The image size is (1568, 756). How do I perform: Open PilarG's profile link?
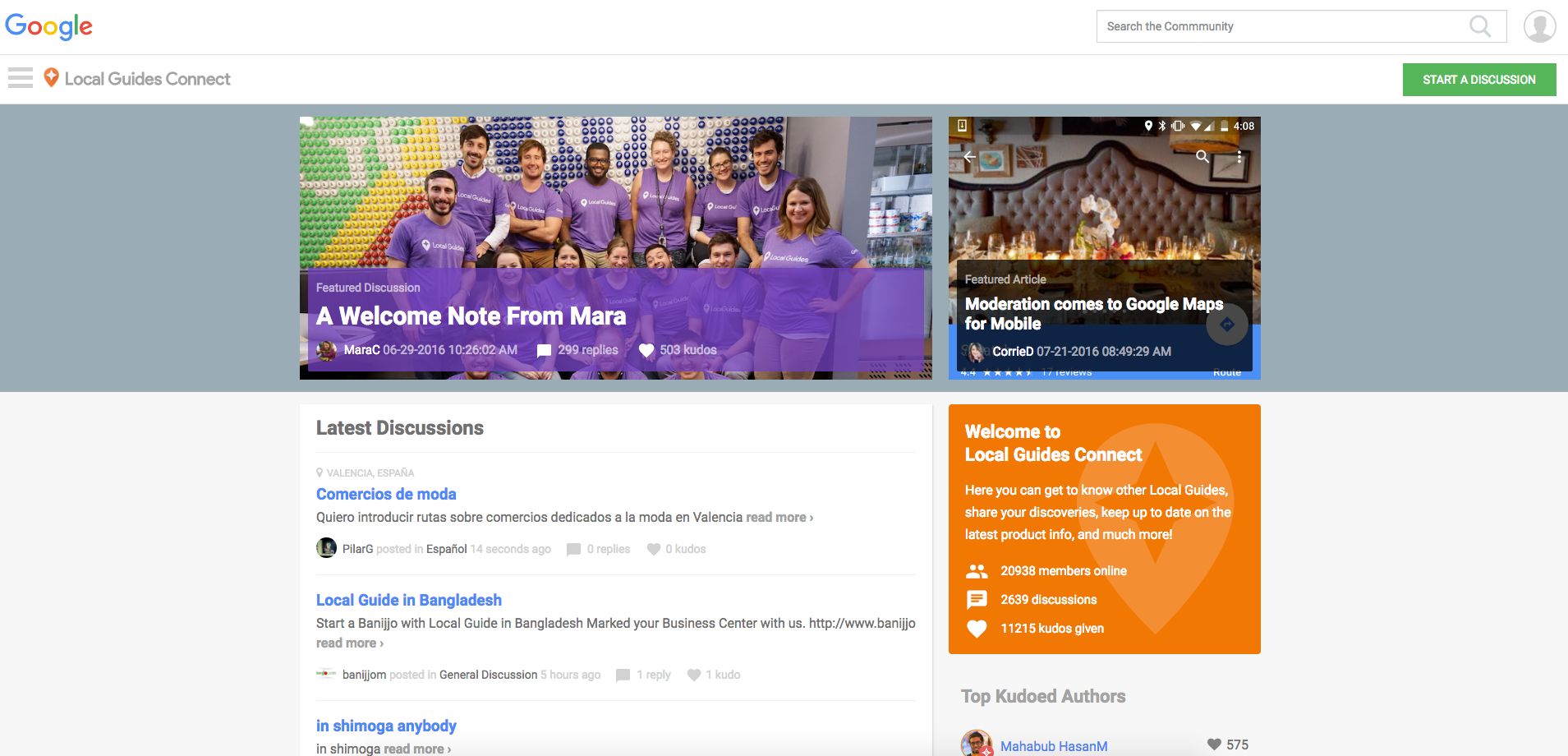point(357,549)
